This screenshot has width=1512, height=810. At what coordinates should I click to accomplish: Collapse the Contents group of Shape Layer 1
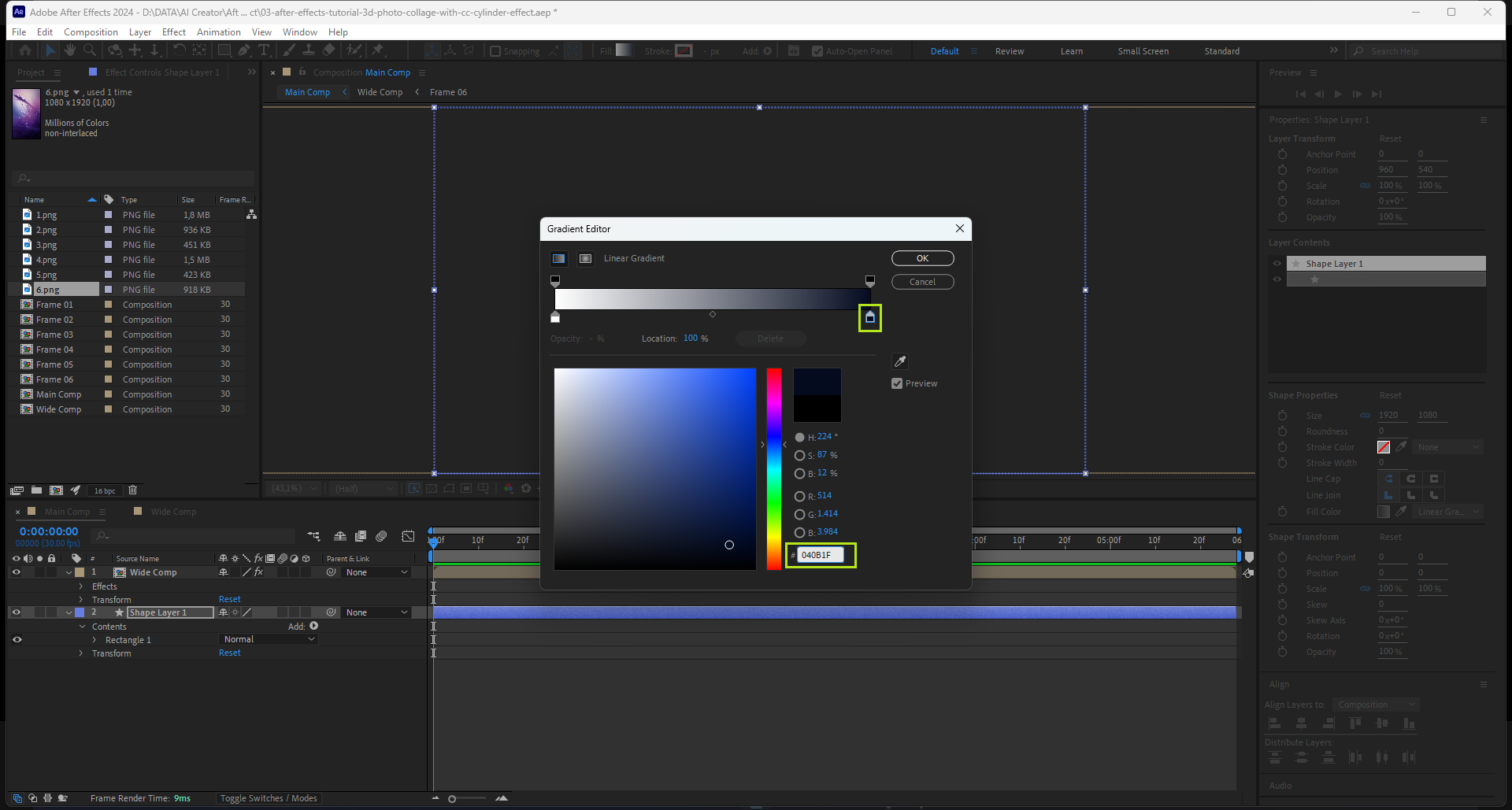82,627
